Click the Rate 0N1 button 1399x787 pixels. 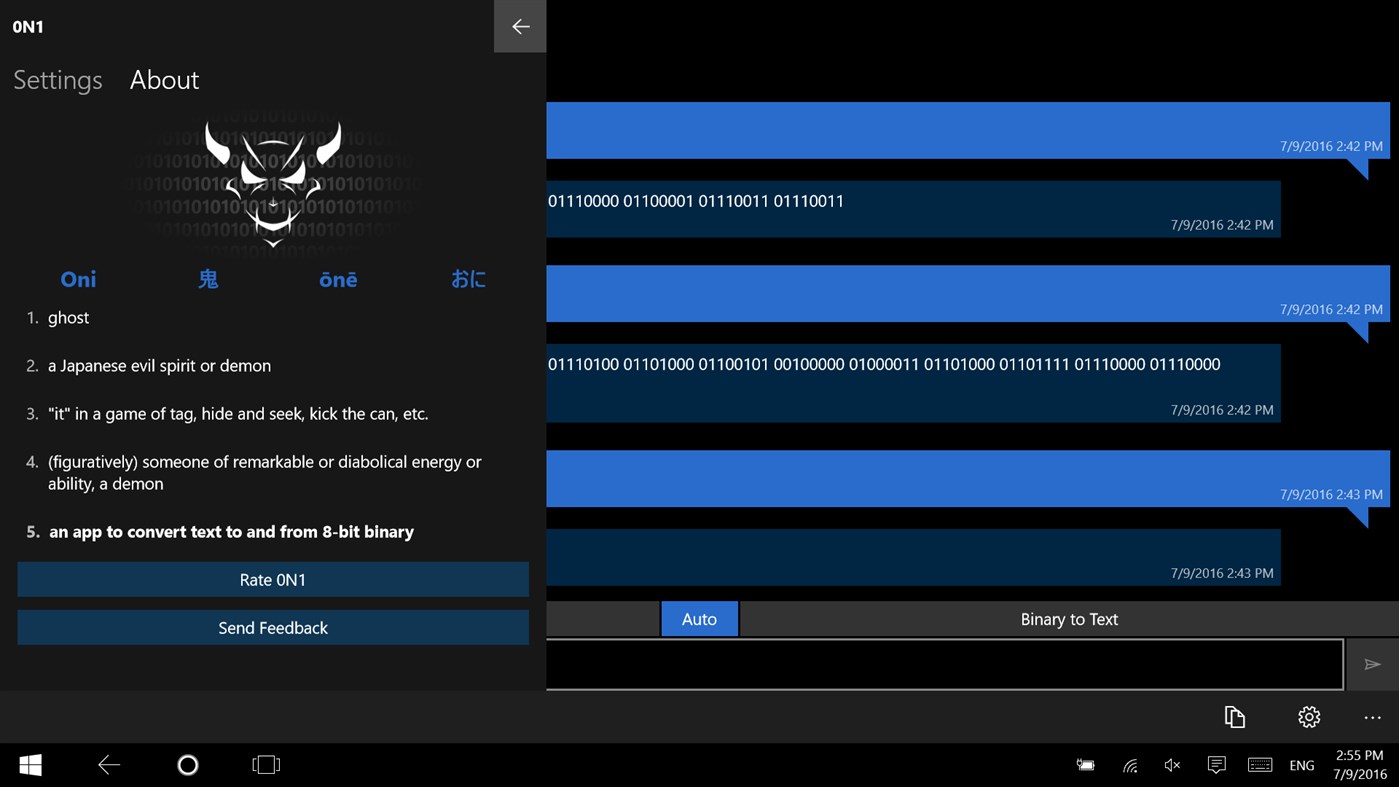[272, 579]
